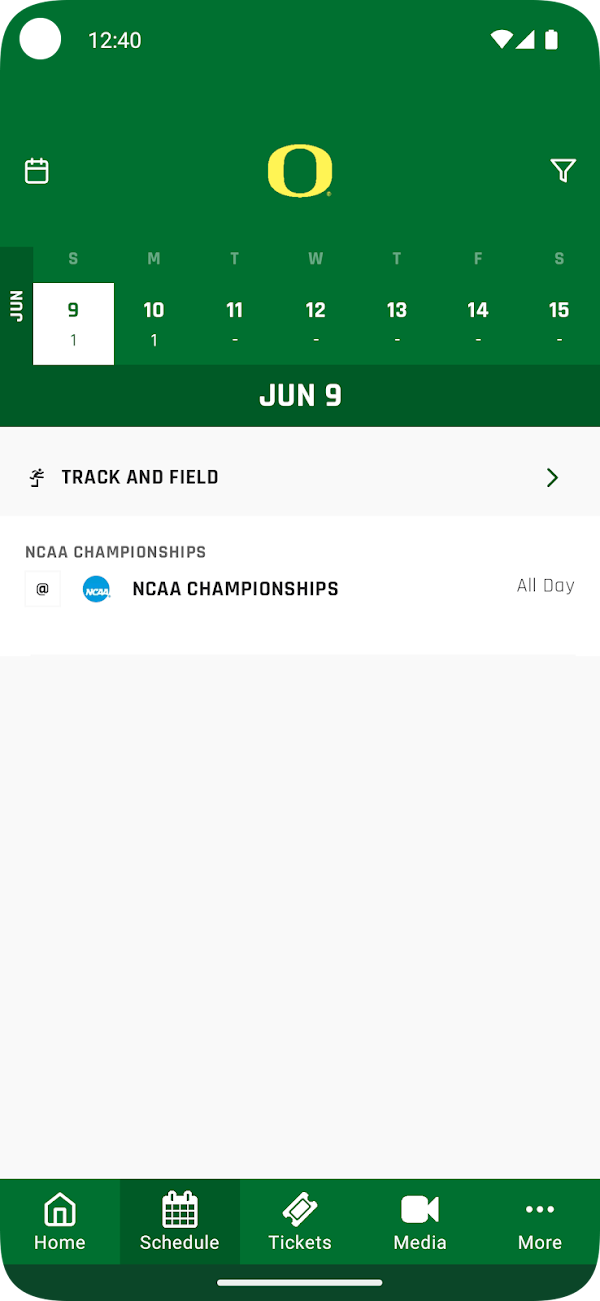Tap the Oregon O logo
Viewport: 600px width, 1301px height.
tap(300, 171)
